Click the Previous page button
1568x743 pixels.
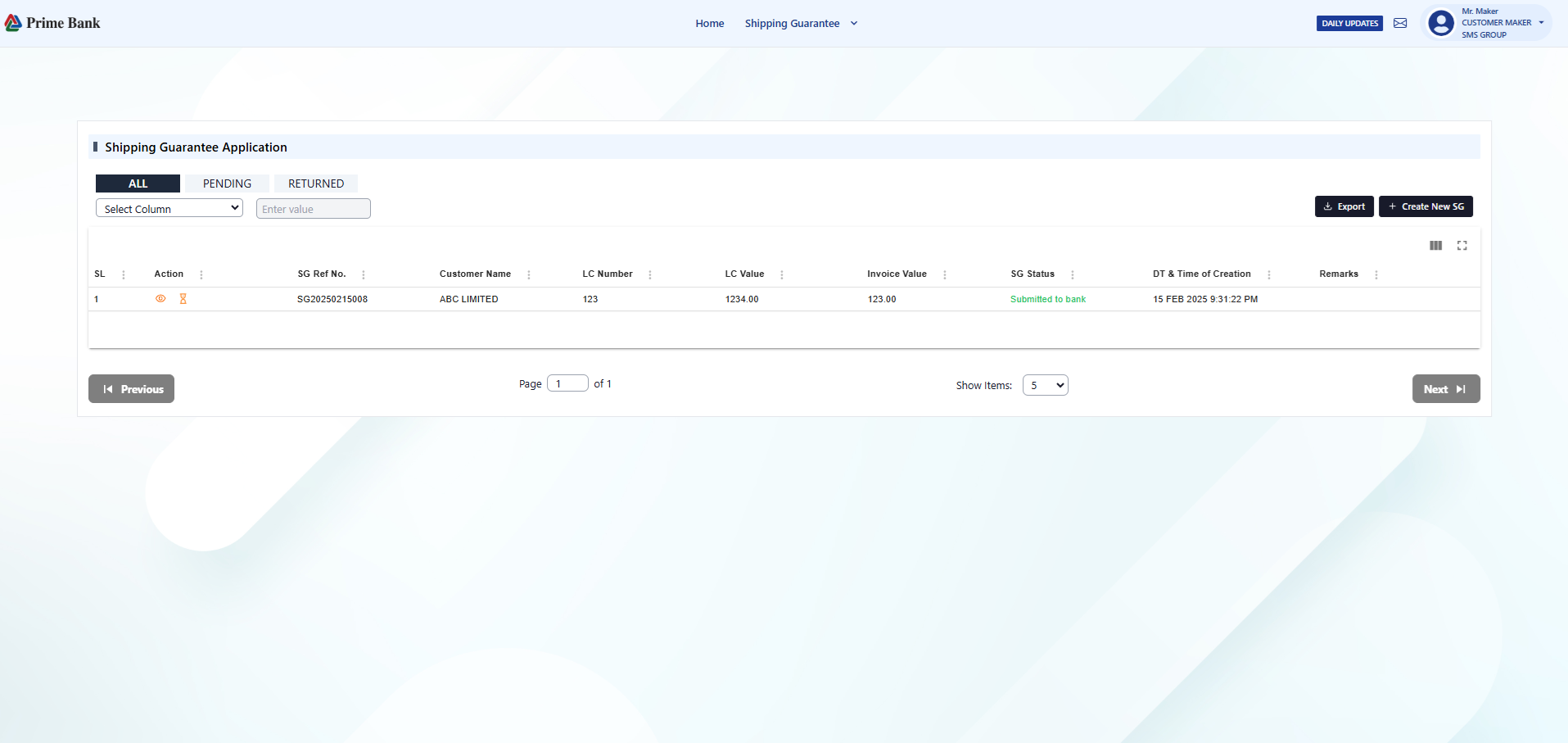pos(131,389)
